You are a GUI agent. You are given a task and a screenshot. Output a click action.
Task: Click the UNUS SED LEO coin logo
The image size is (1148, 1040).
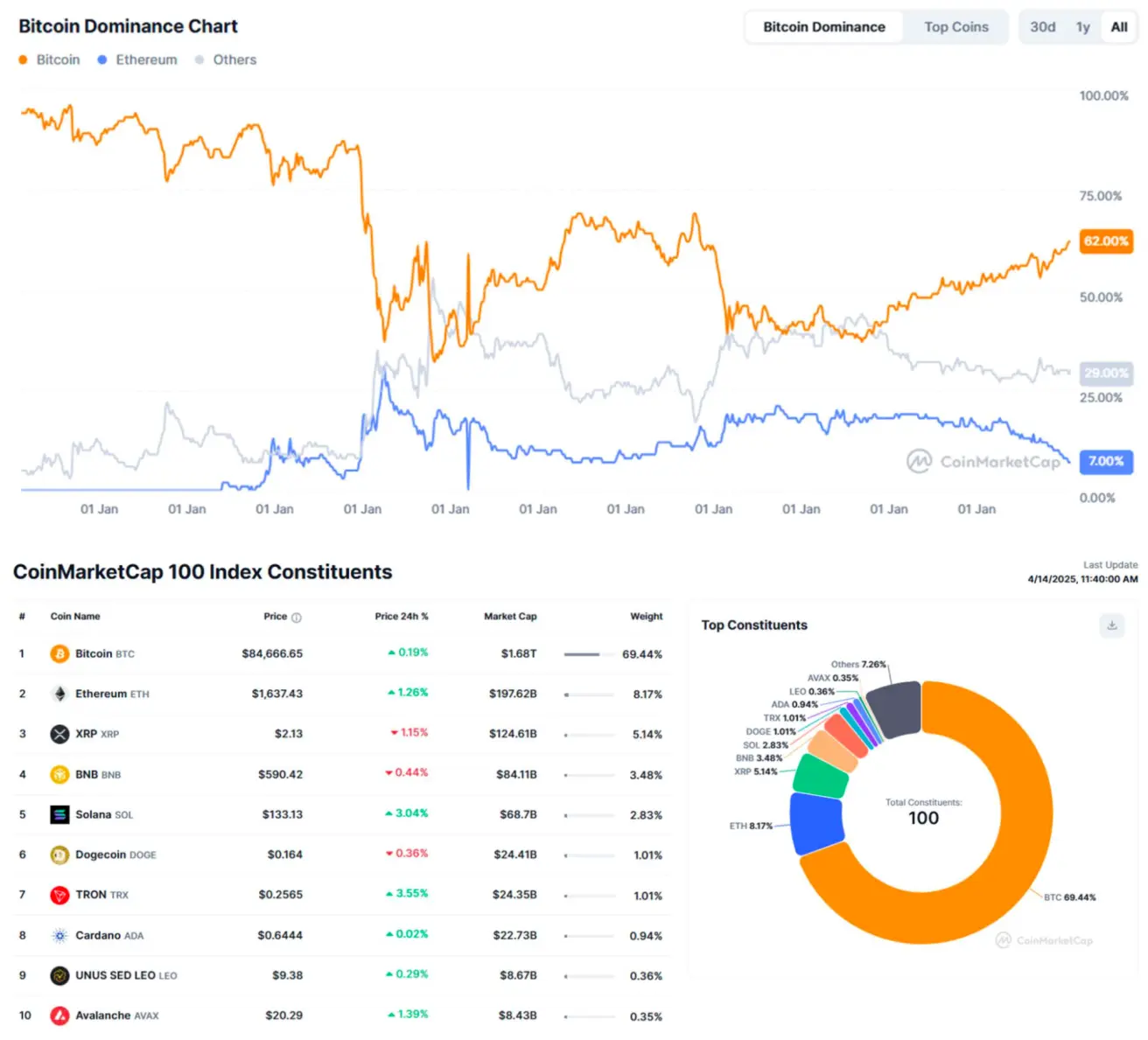(x=59, y=975)
